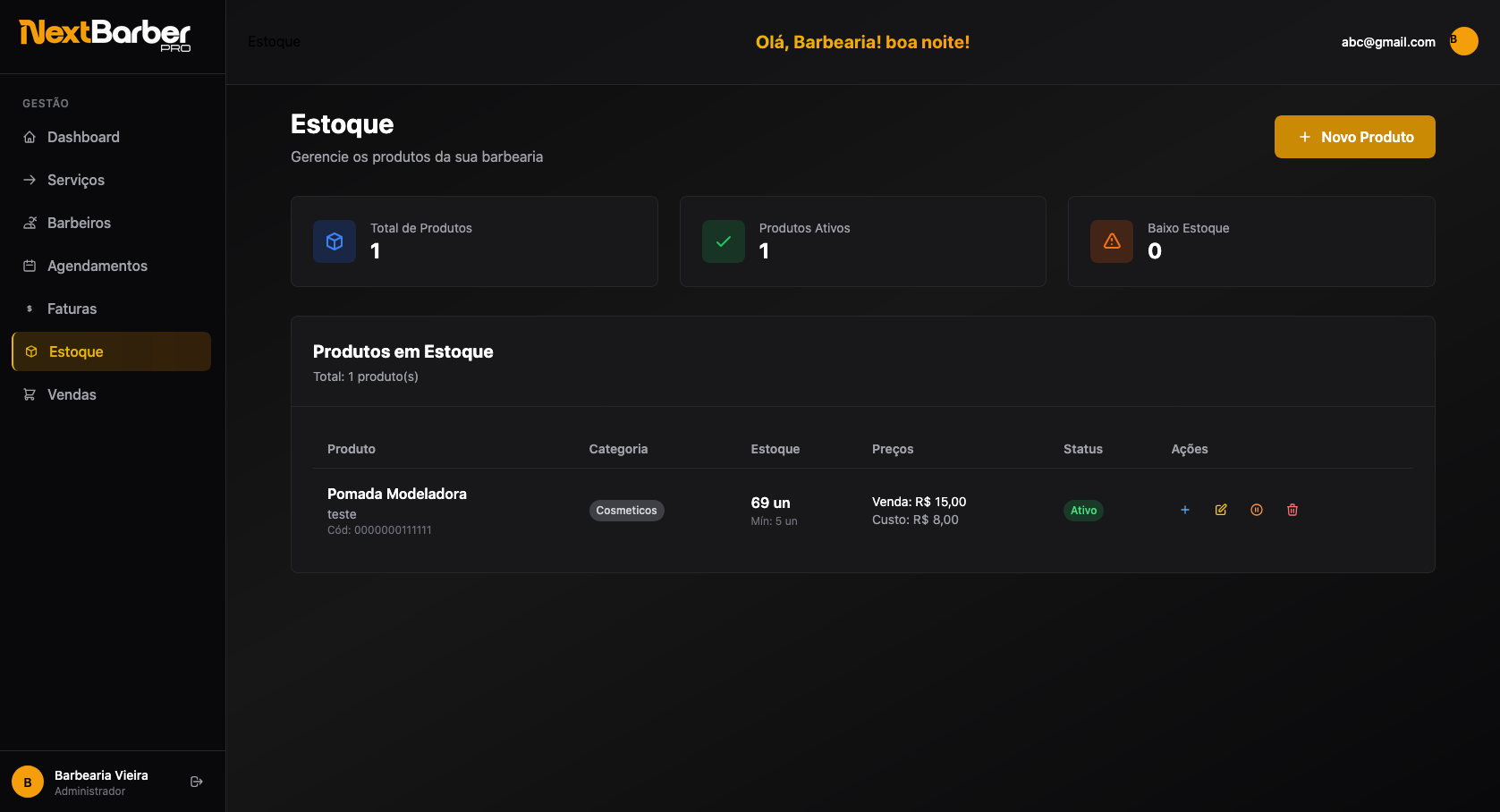The height and width of the screenshot is (812, 1500).
Task: Click the NextBarber PRO logo
Action: point(105,35)
